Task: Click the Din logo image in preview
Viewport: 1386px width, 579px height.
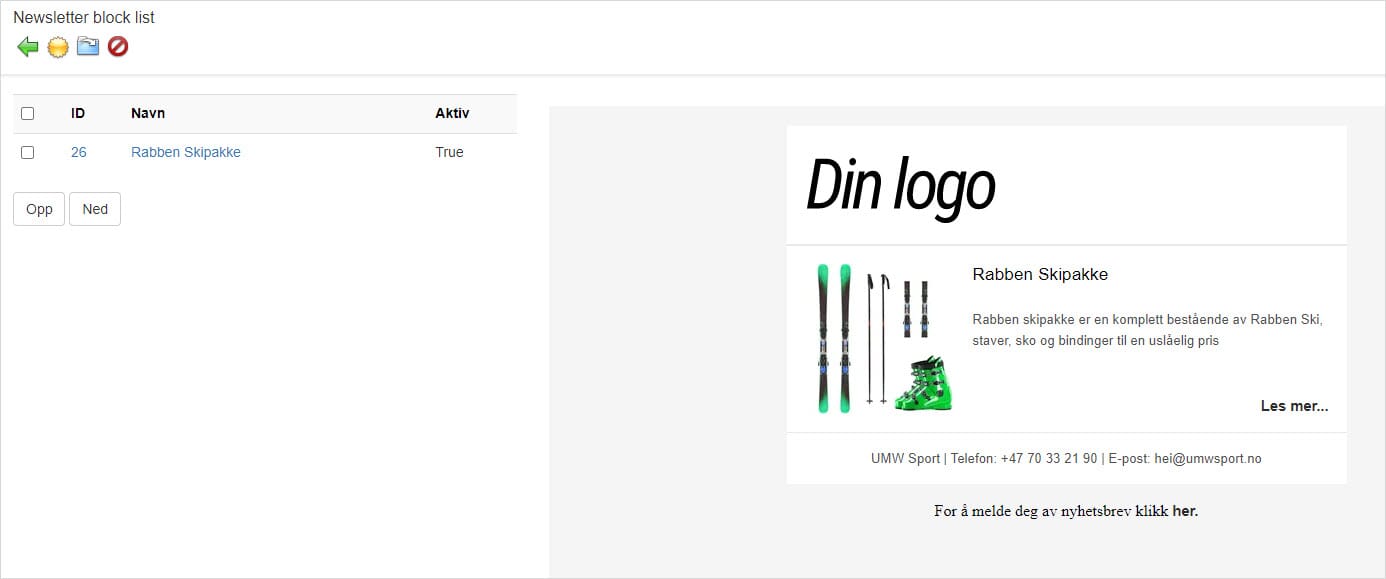Action: click(900, 186)
